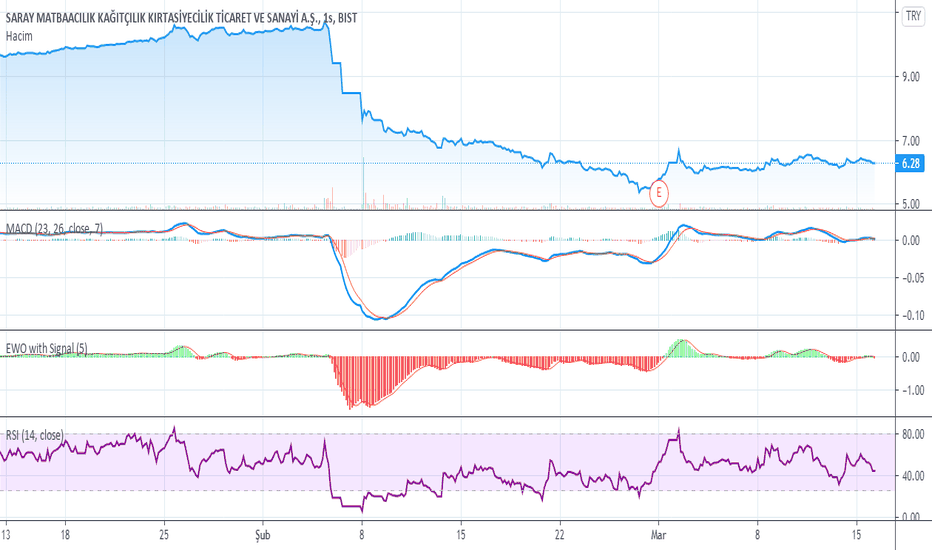Select the EWO with Signal (5) legend
The image size is (932, 550).
[x=46, y=348]
